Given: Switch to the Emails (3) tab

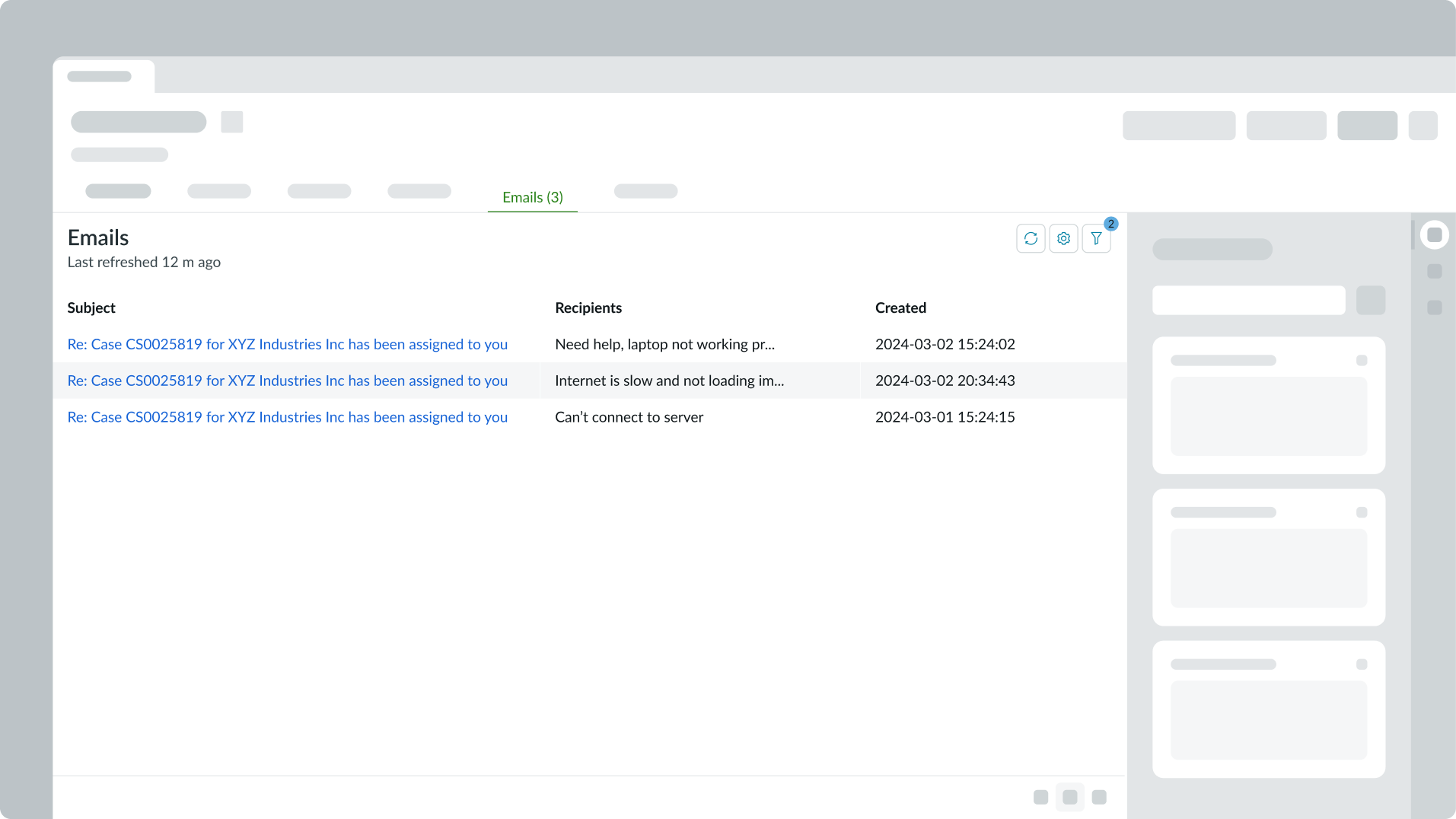Looking at the screenshot, I should (532, 197).
